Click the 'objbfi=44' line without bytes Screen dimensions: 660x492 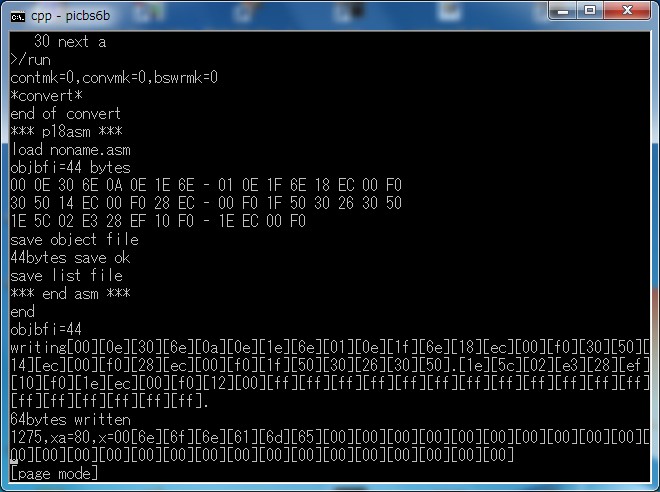(46, 330)
